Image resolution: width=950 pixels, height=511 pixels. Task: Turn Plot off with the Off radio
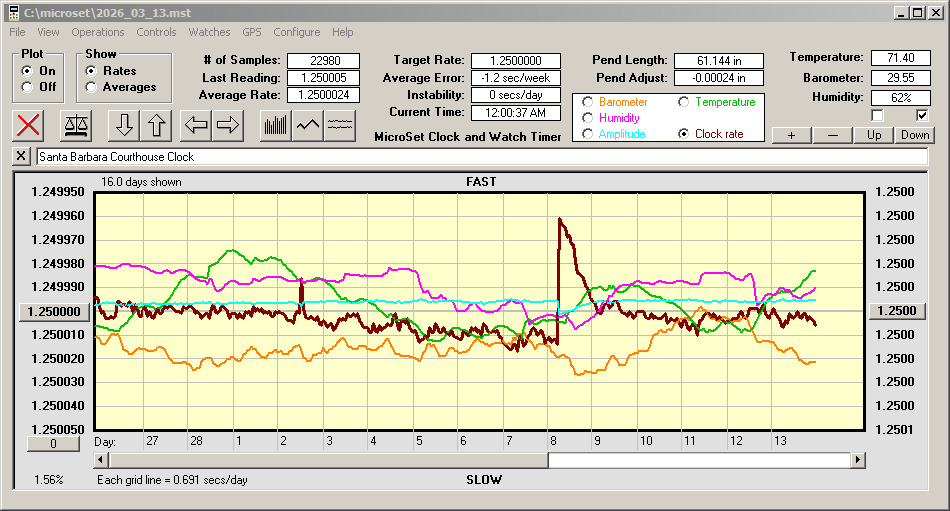27,87
